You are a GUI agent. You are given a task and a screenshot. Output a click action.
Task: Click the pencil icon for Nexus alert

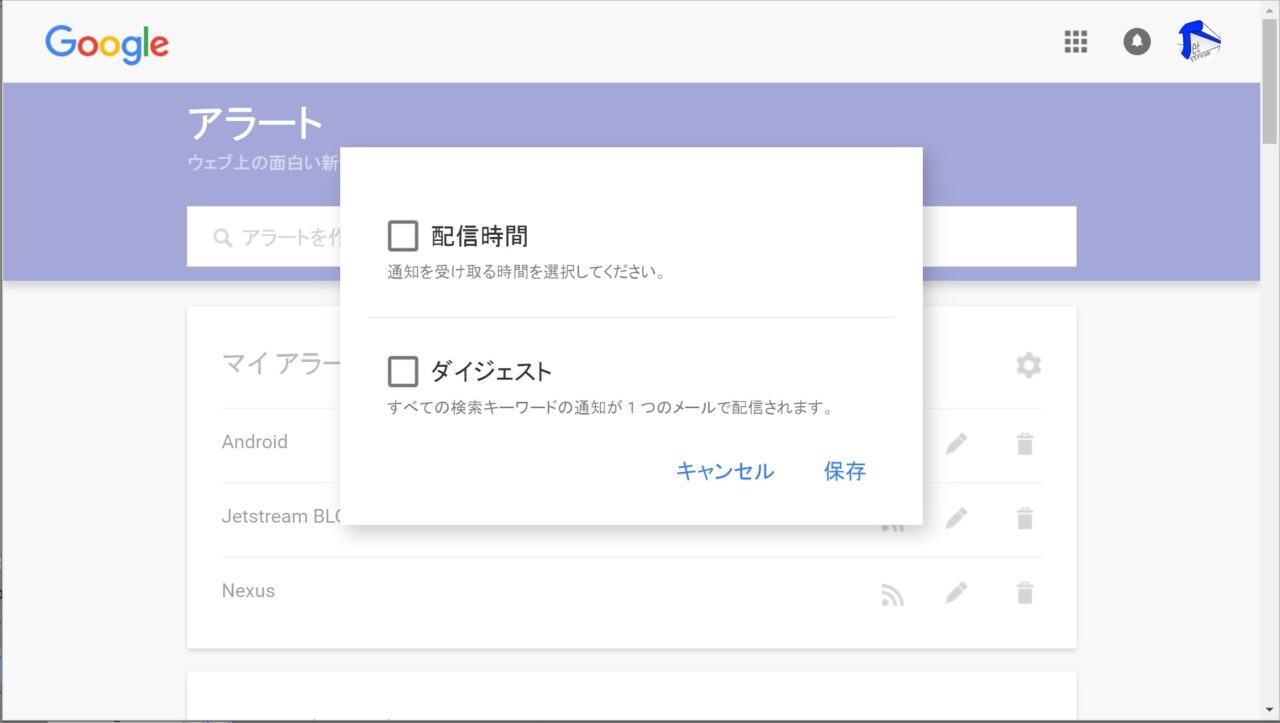[x=956, y=593]
